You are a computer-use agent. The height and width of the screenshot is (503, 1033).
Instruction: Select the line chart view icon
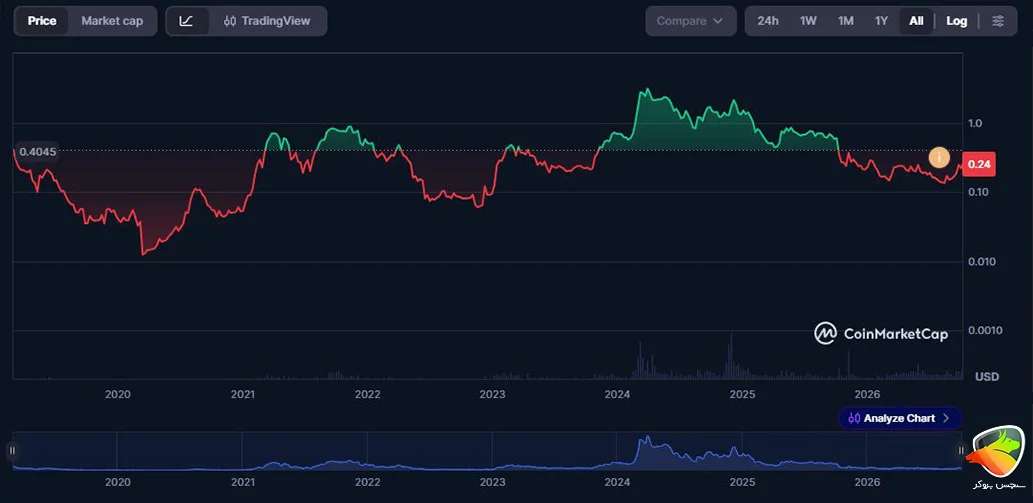(186, 21)
